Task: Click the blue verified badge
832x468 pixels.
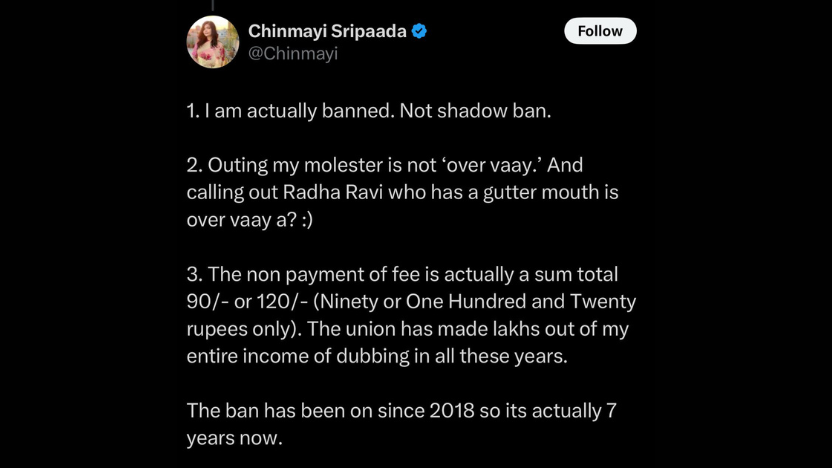Action: [420, 31]
